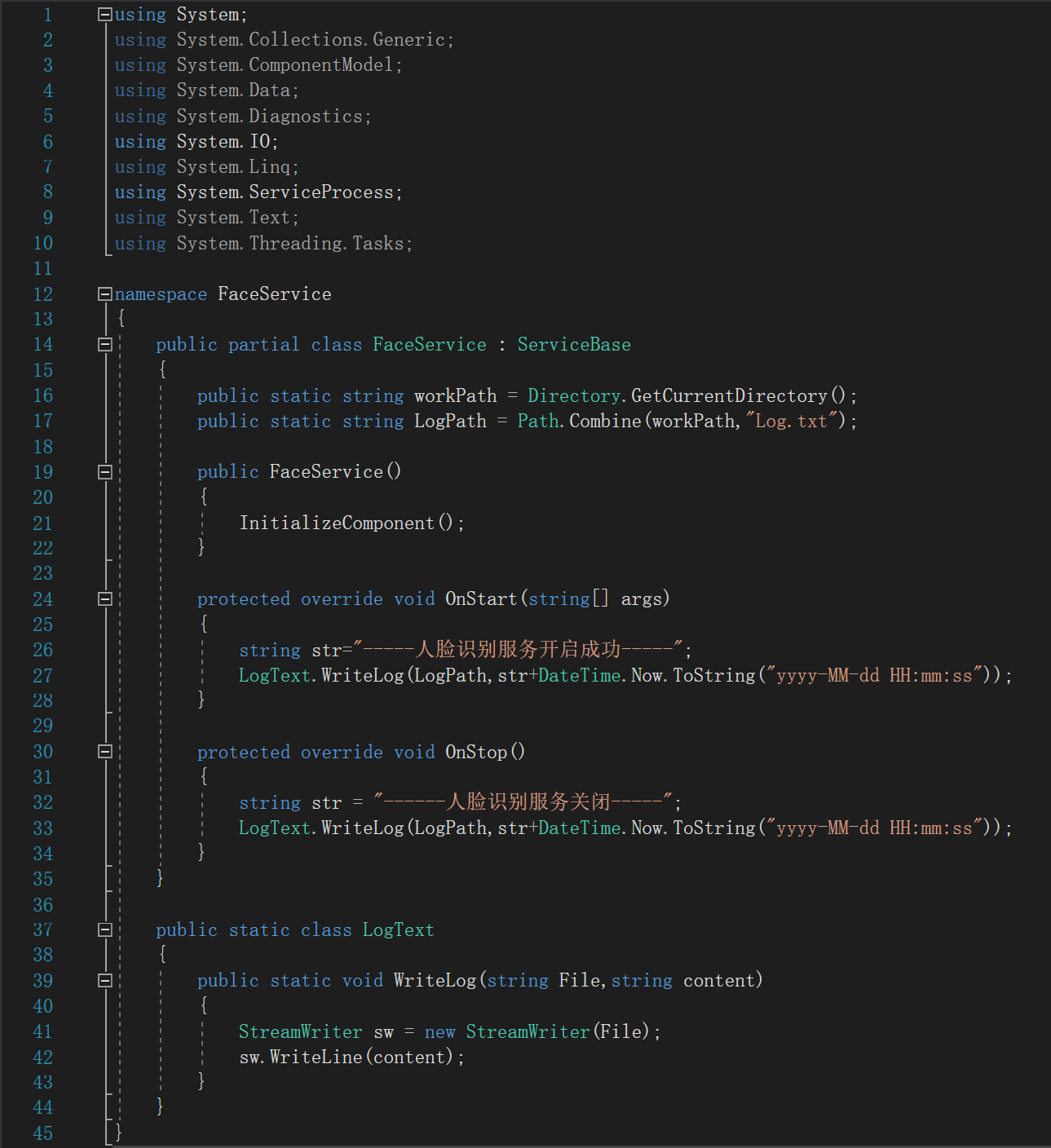Click the partial keyword on line 14
This screenshot has height=1148, width=1051.
[x=263, y=344]
